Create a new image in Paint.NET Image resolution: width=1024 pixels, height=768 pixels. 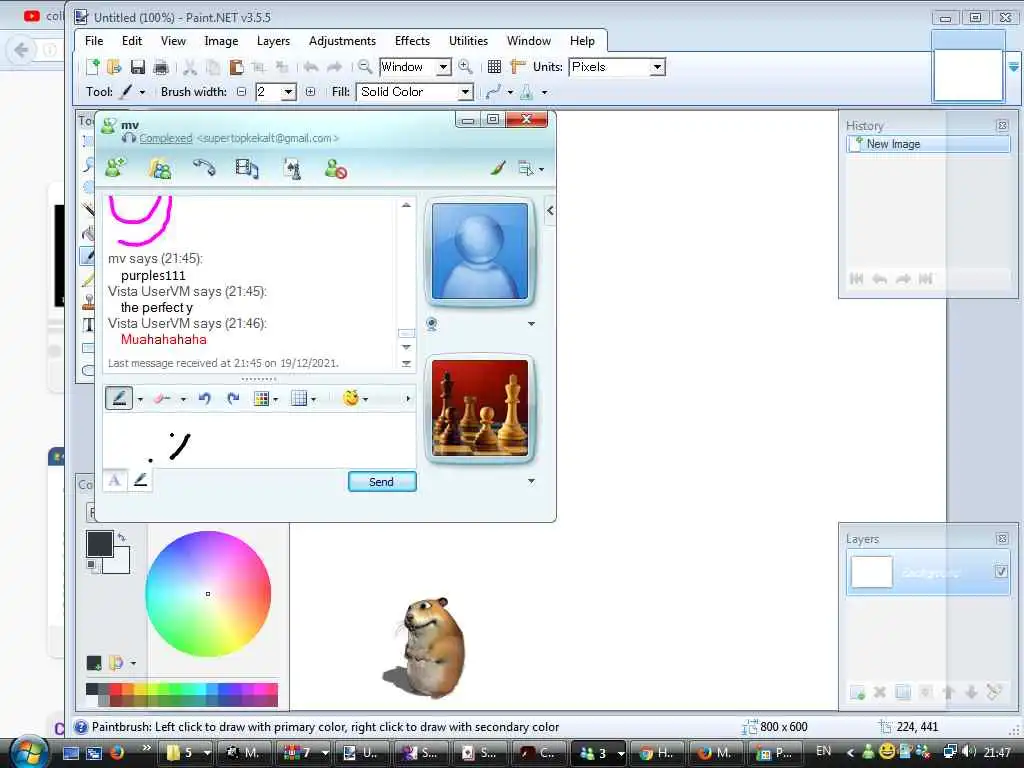tap(93, 67)
